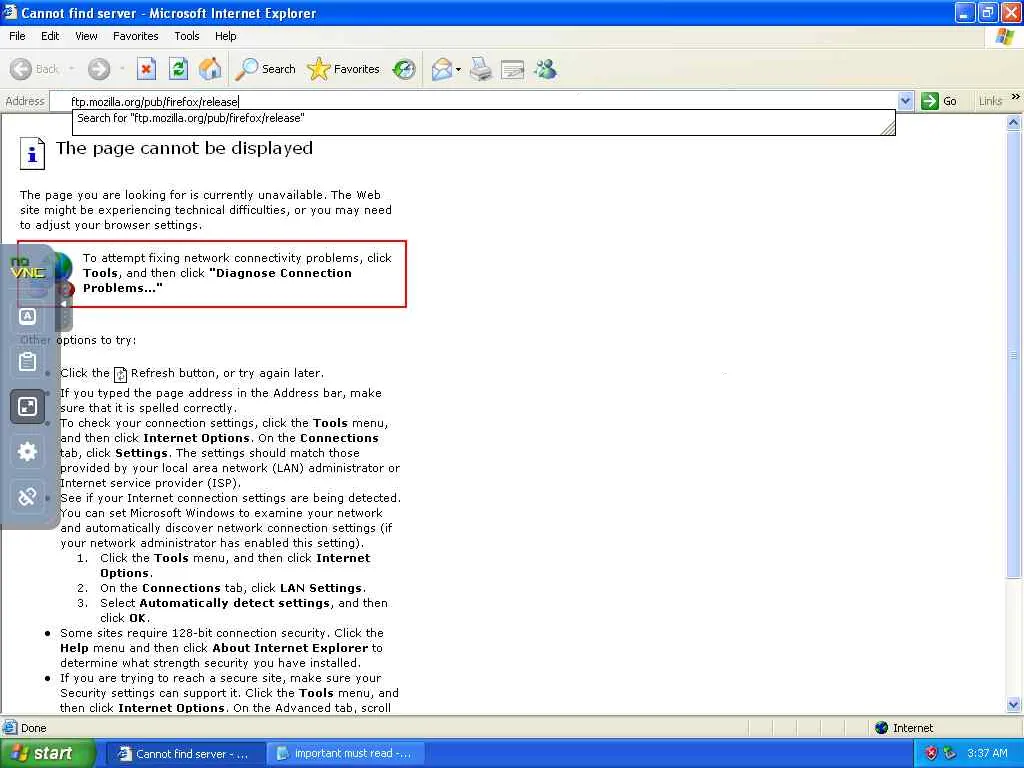The height and width of the screenshot is (768, 1024).
Task: Click the Done status bar text
Action: click(x=33, y=728)
